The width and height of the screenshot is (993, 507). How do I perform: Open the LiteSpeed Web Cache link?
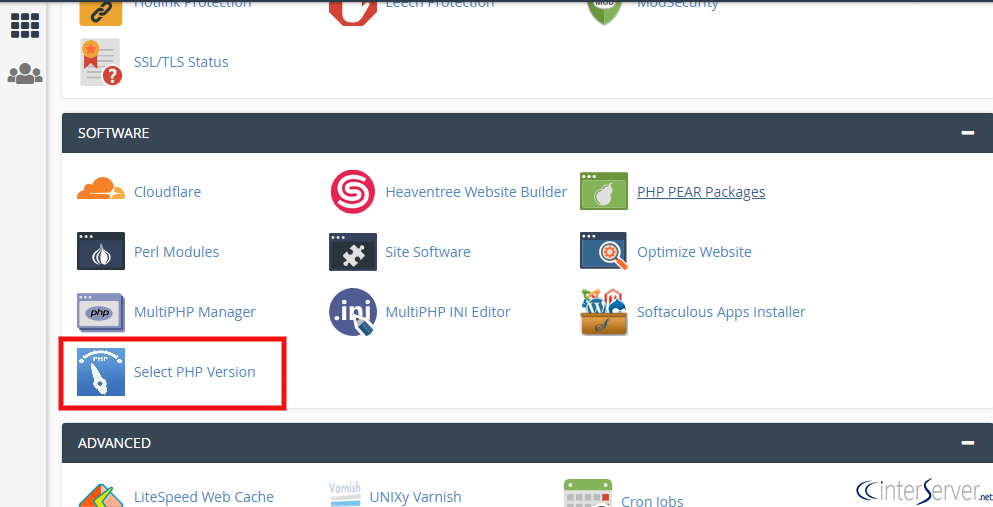[204, 498]
